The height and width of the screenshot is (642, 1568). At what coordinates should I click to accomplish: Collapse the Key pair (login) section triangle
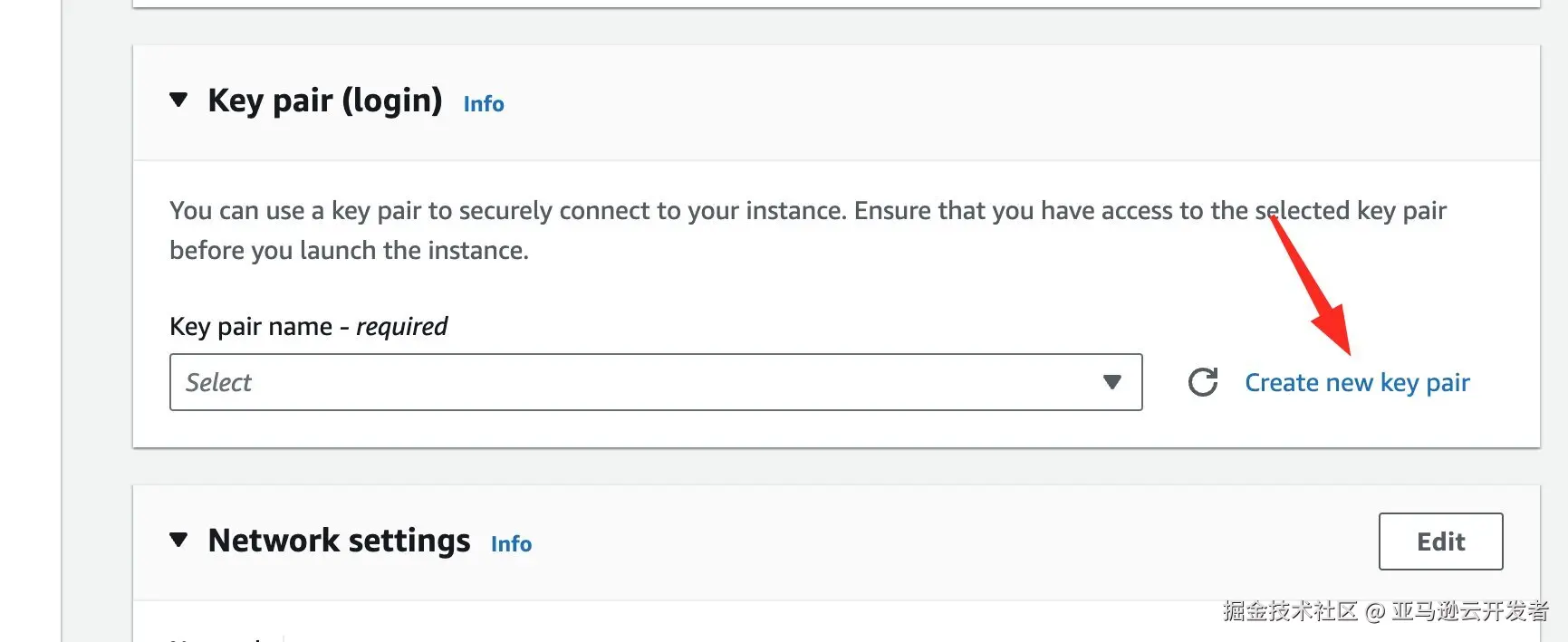point(178,100)
